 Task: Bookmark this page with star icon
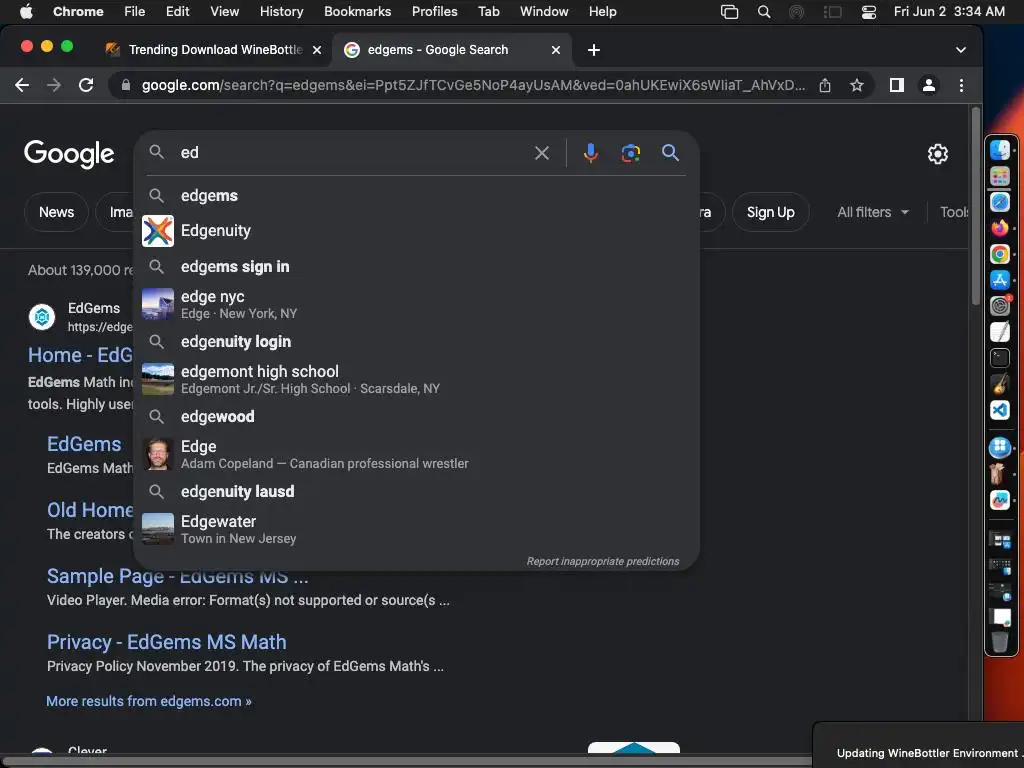(857, 85)
